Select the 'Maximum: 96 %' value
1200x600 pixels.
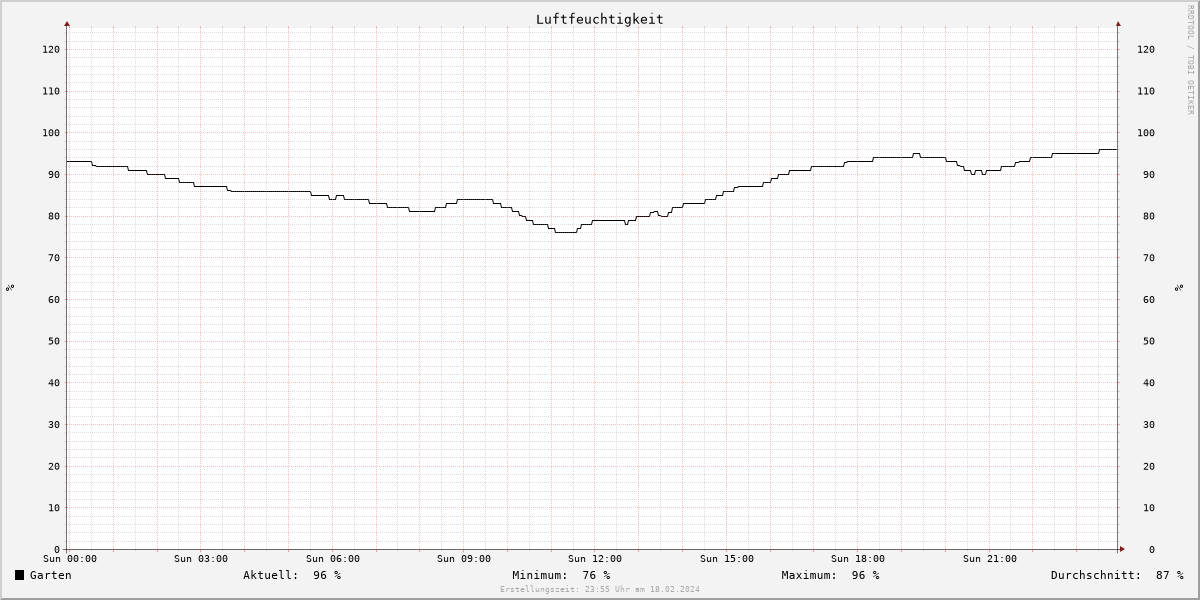830,575
